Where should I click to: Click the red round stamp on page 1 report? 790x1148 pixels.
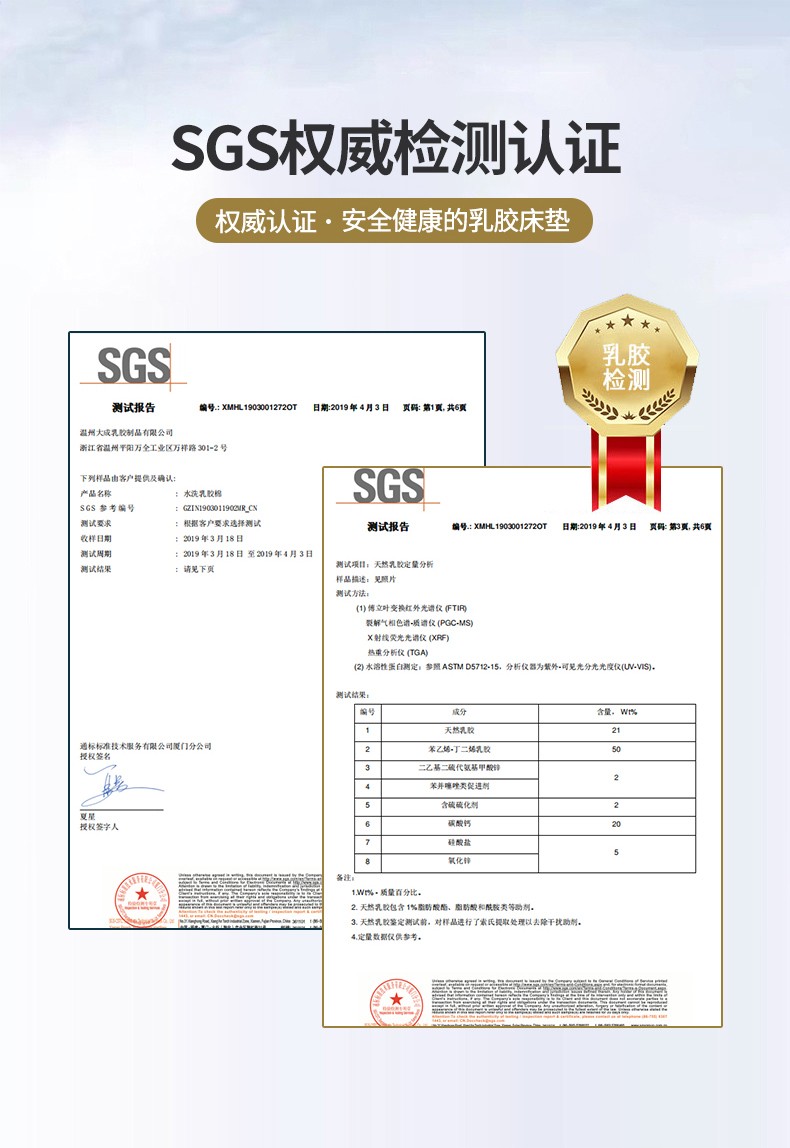(141, 900)
